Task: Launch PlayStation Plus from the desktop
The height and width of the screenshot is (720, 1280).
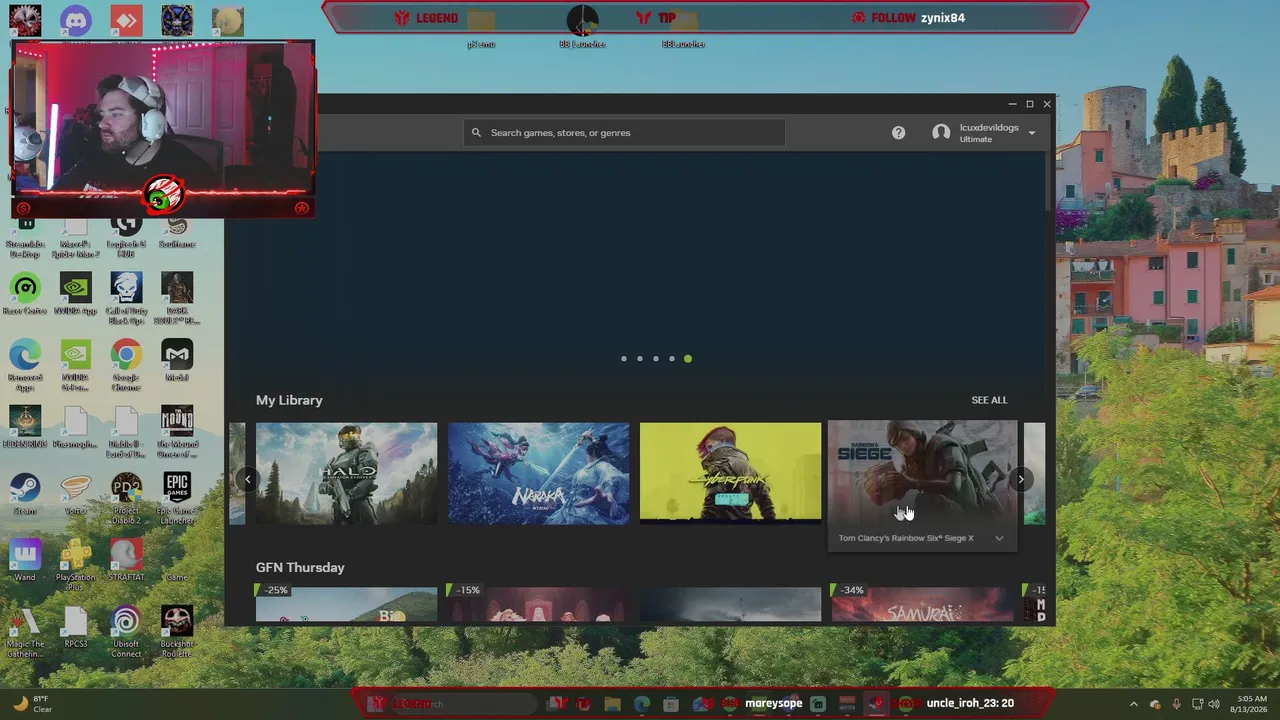Action: pyautogui.click(x=76, y=564)
